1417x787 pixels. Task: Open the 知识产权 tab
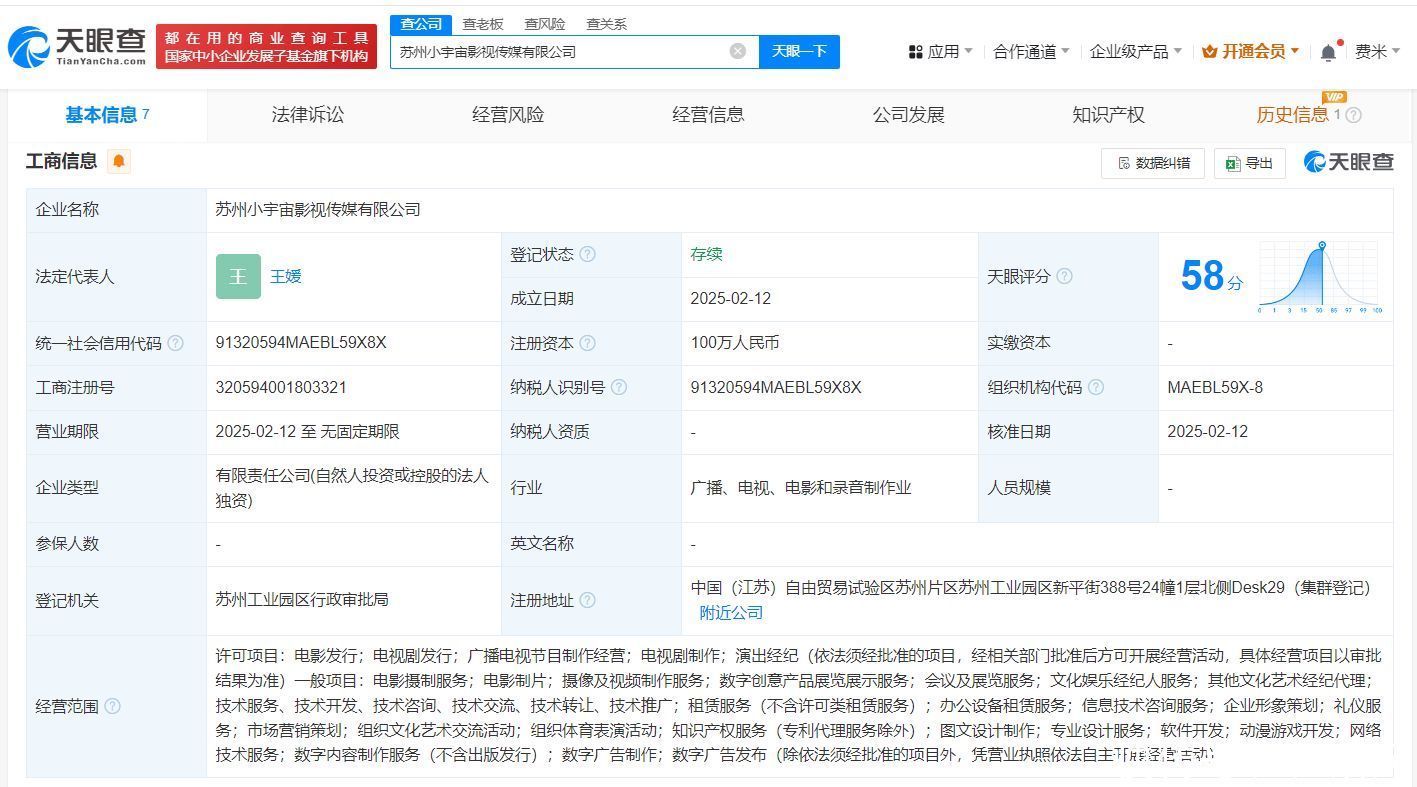pyautogui.click(x=1108, y=115)
